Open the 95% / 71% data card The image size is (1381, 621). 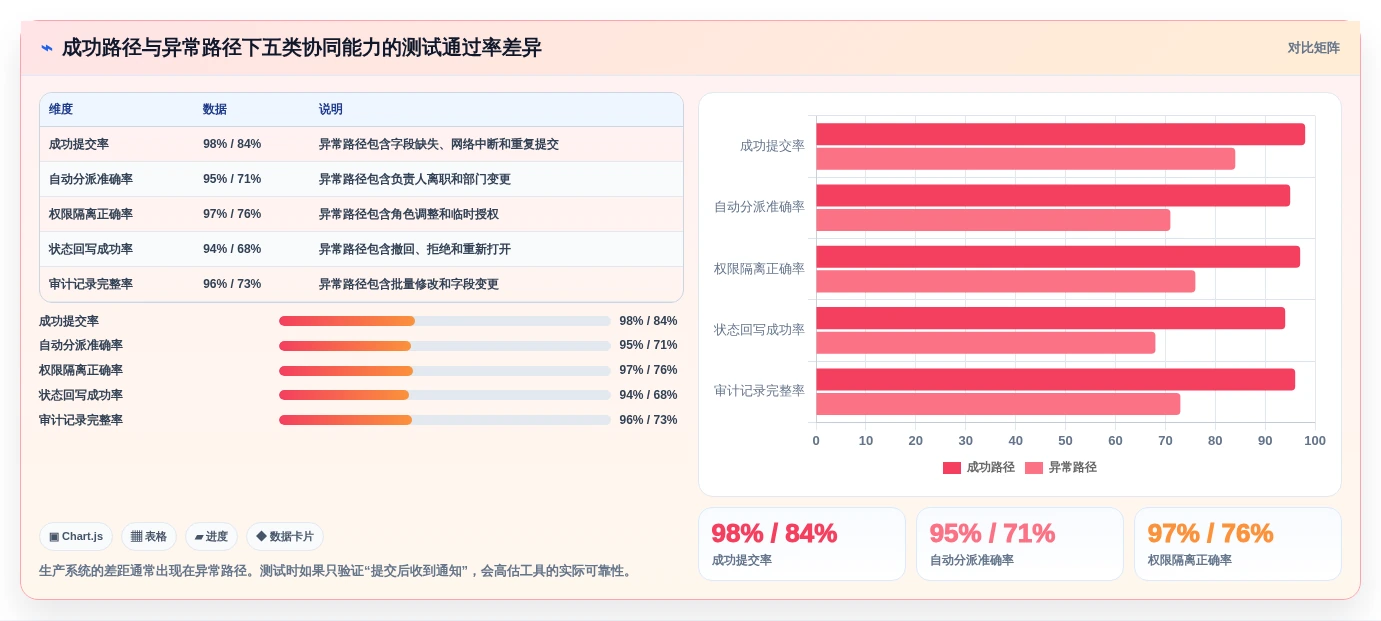[1020, 544]
